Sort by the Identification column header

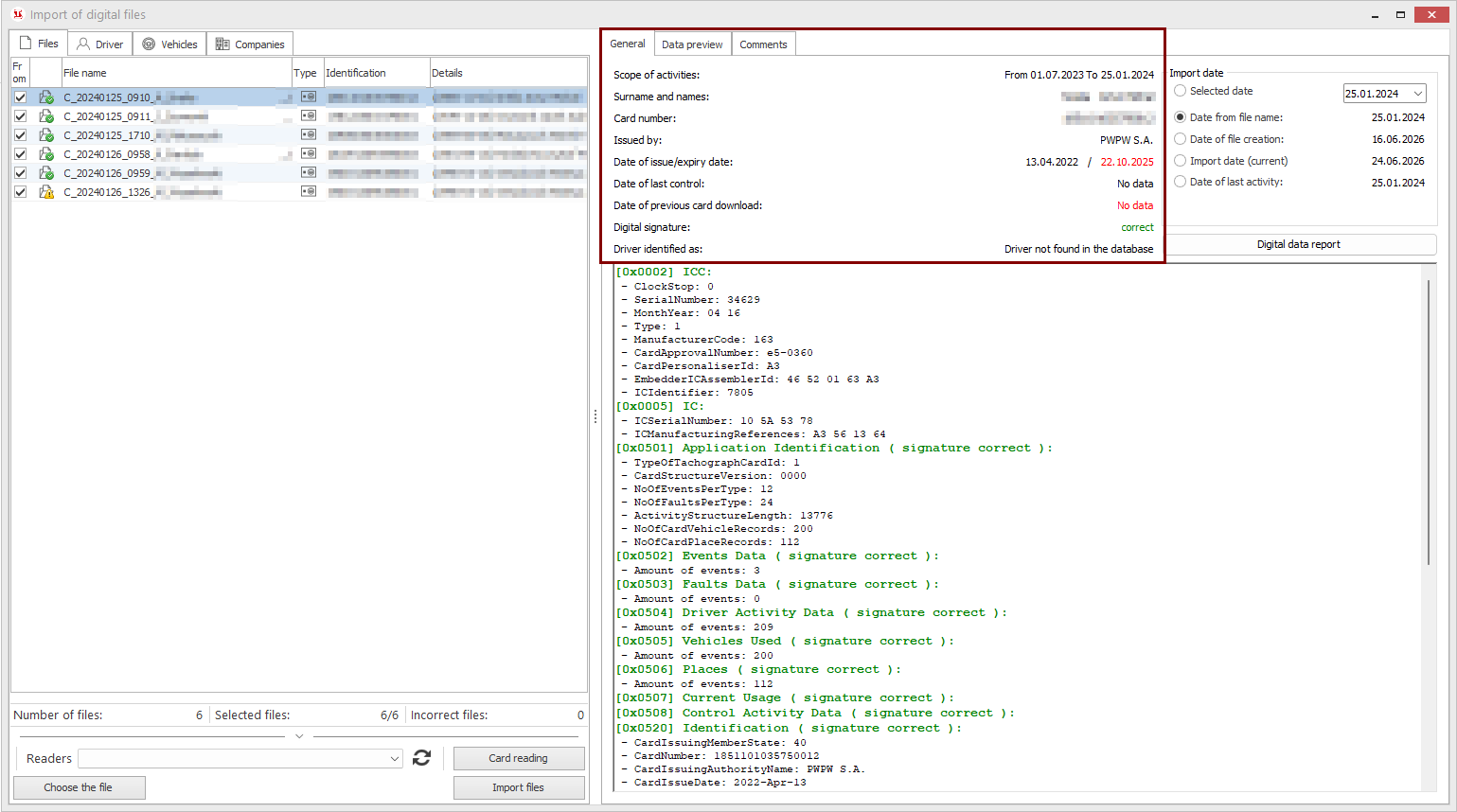click(x=377, y=73)
